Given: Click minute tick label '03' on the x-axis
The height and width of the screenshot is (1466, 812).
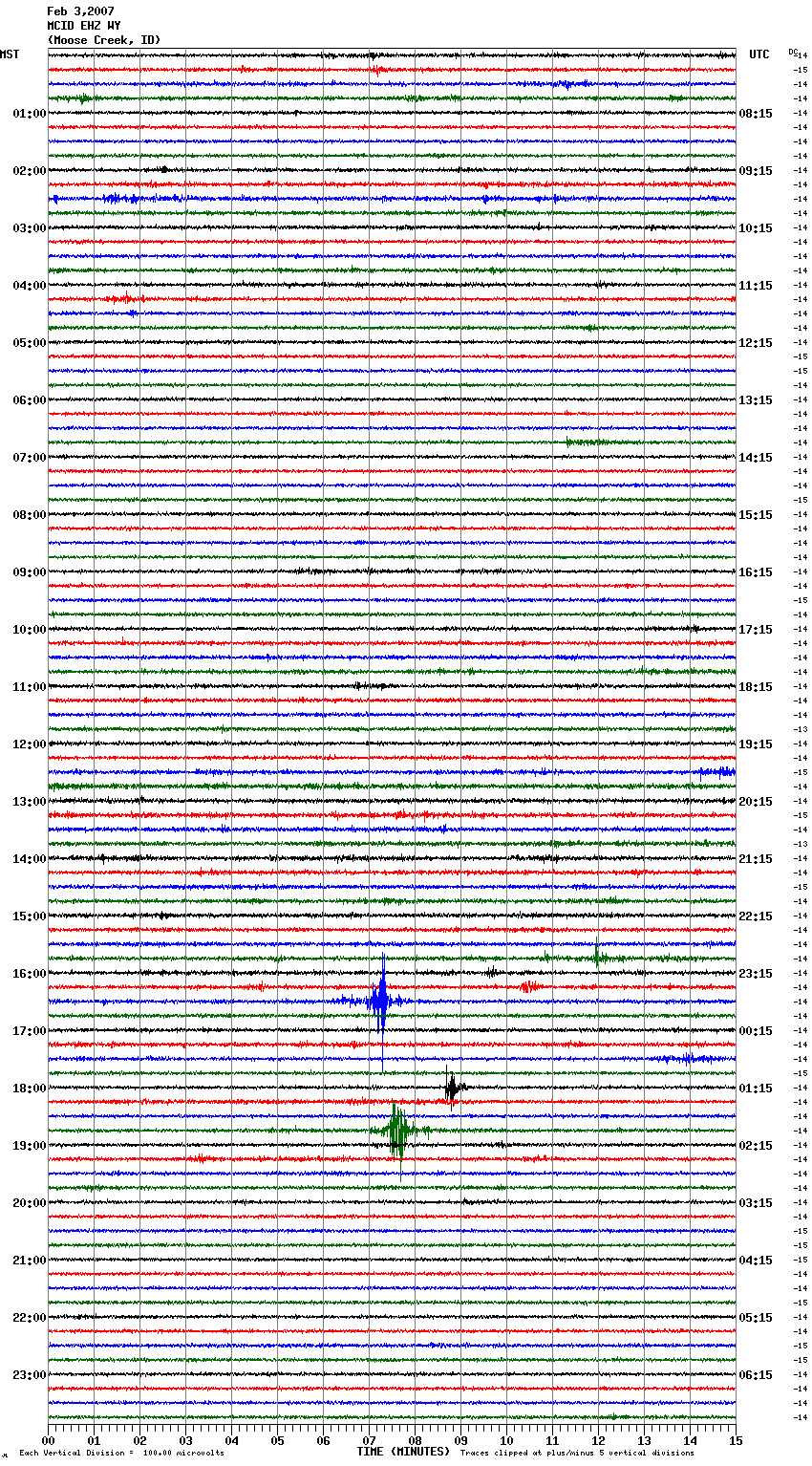Looking at the screenshot, I should click(185, 1440).
